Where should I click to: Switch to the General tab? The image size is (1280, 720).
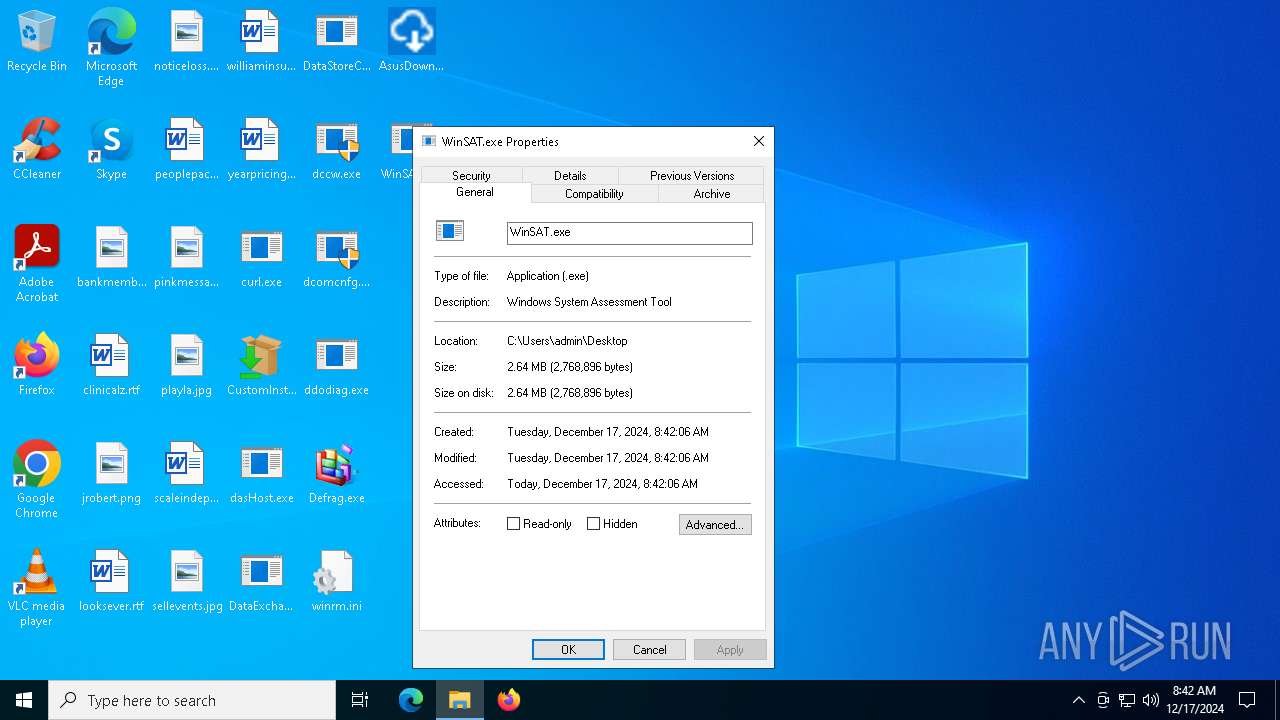point(475,192)
